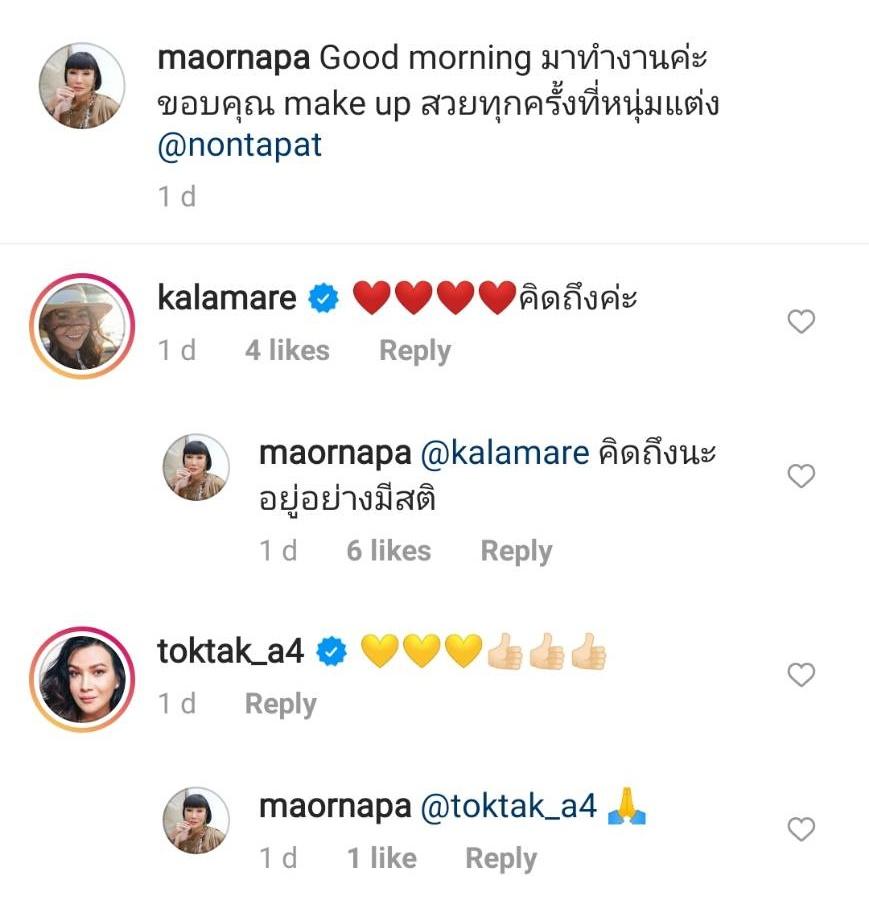
Task: Reply to maornapa's praying hands comment
Action: (x=501, y=858)
